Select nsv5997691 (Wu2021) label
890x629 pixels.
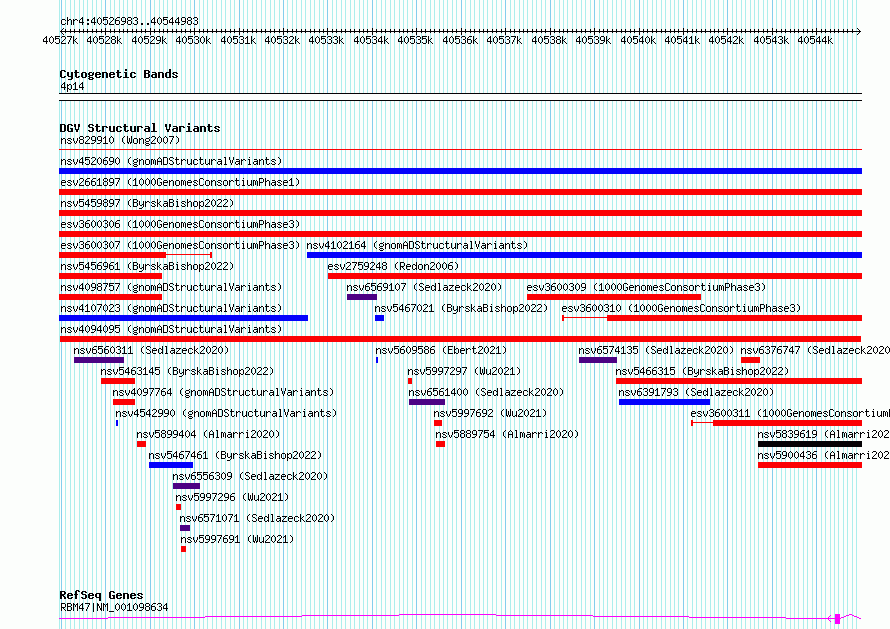click(237, 539)
